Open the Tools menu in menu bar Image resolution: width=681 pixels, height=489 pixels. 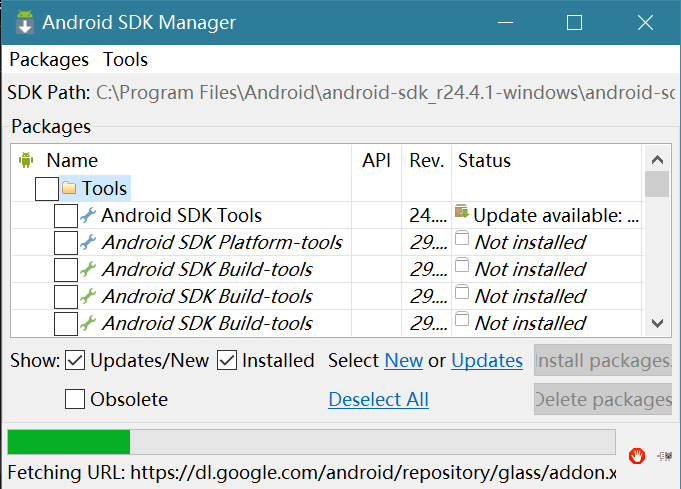pyautogui.click(x=125, y=59)
